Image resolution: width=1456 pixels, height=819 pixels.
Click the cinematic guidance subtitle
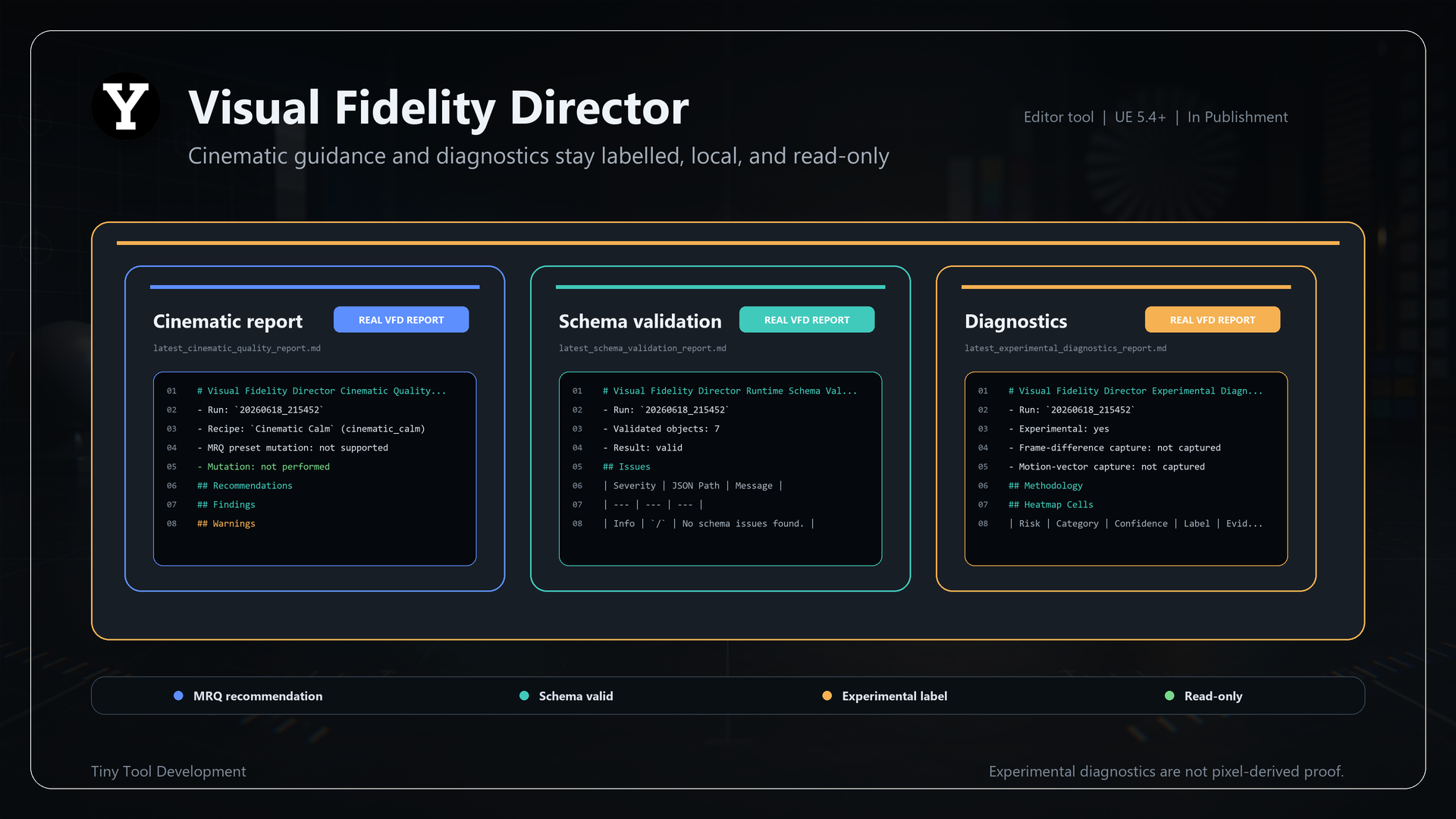pos(538,155)
